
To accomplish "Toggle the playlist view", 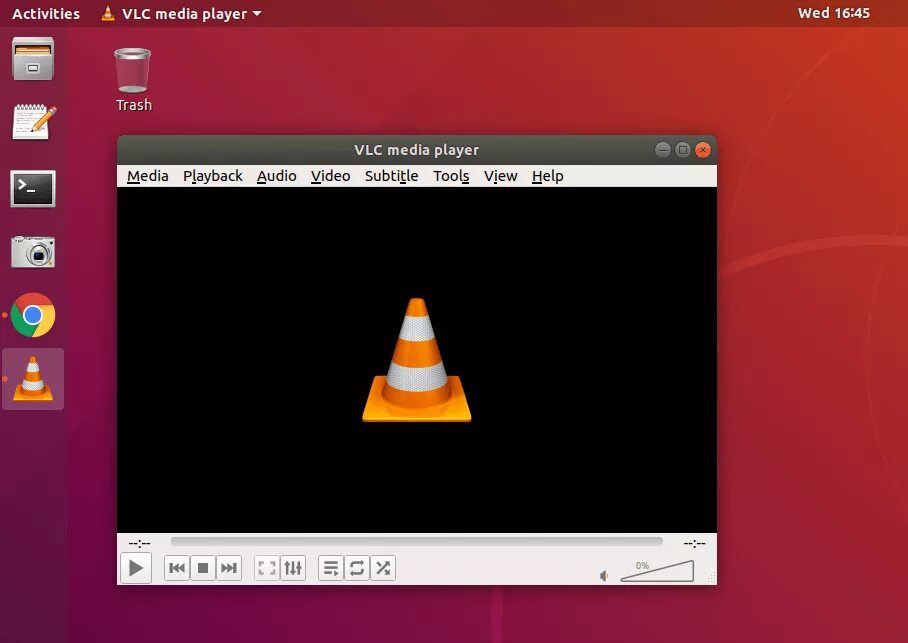I will point(331,568).
